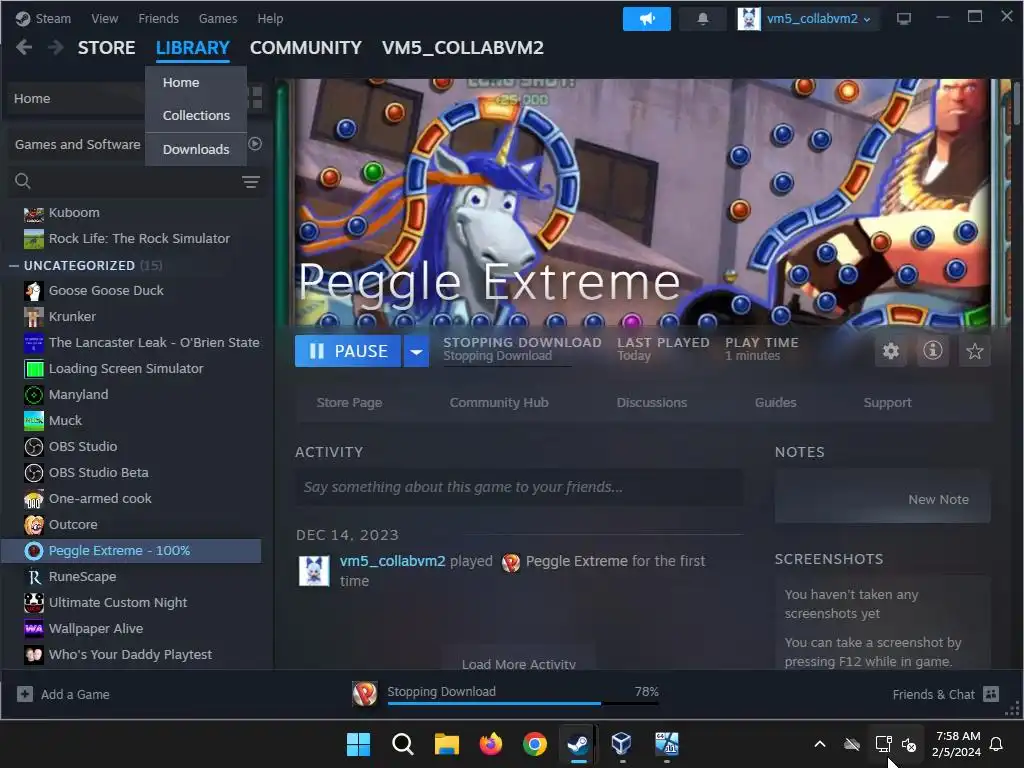This screenshot has width=1024, height=768.
Task: Show Peggle Extreme game info icon
Action: click(x=933, y=351)
